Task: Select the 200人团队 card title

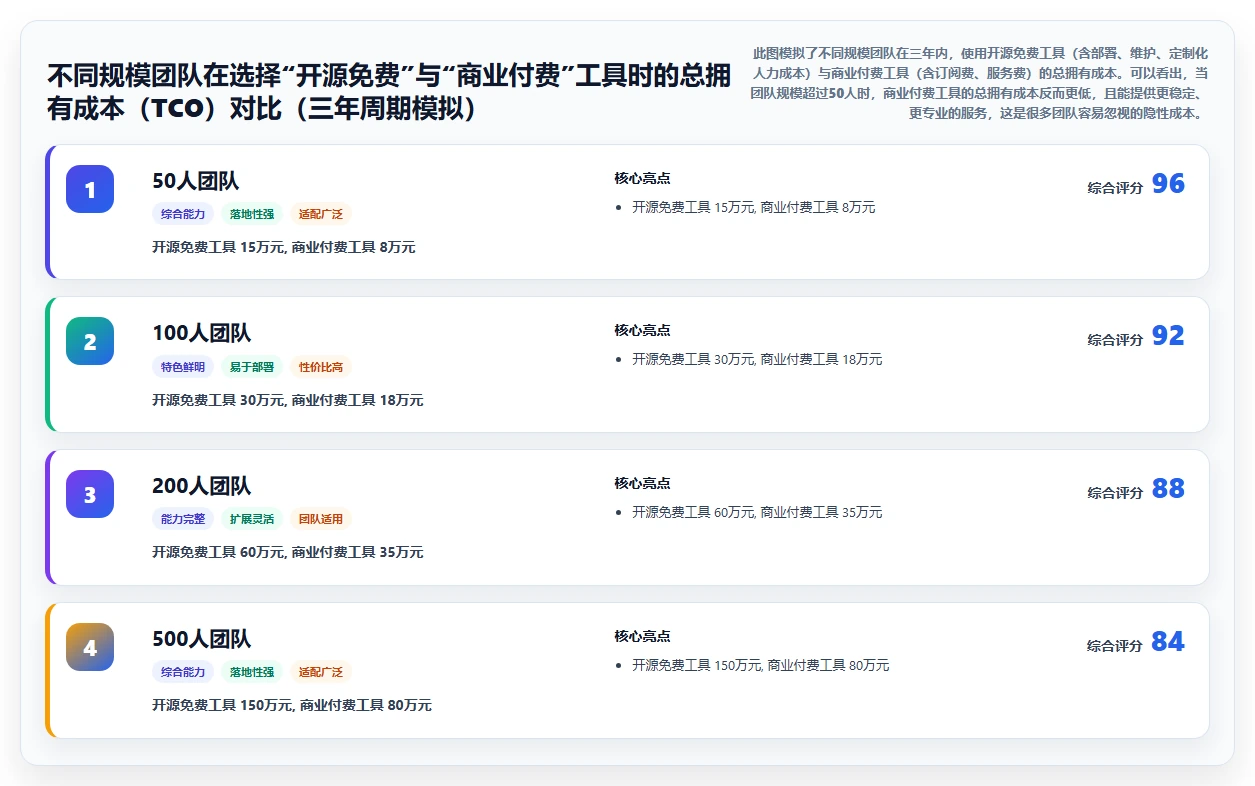Action: 202,486
